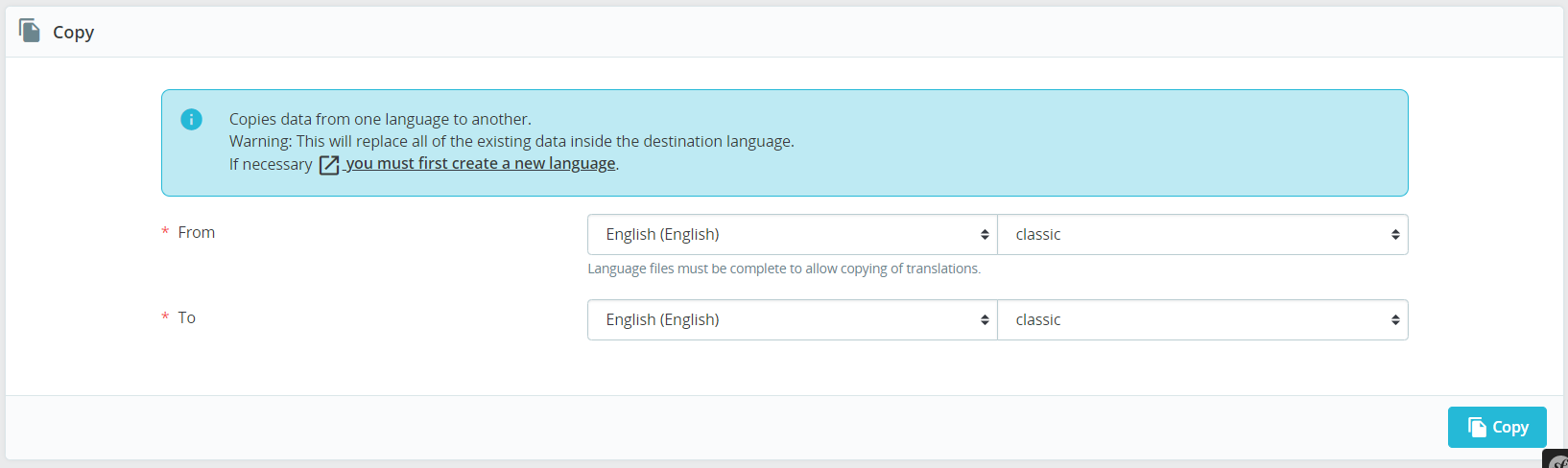1568x468 pixels.
Task: Click the Copy panel header icon
Action: (30, 31)
